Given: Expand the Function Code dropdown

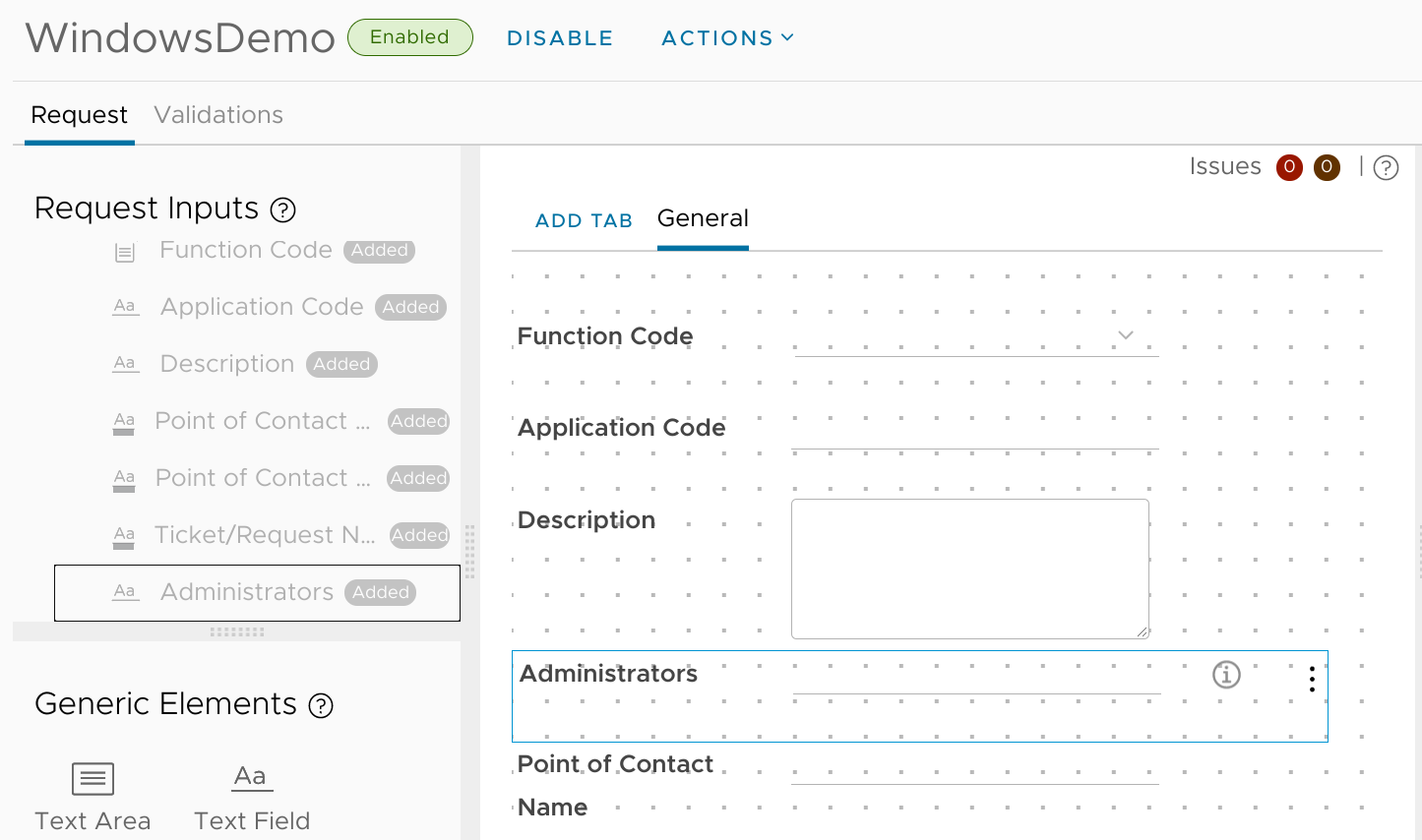Looking at the screenshot, I should coord(1126,335).
